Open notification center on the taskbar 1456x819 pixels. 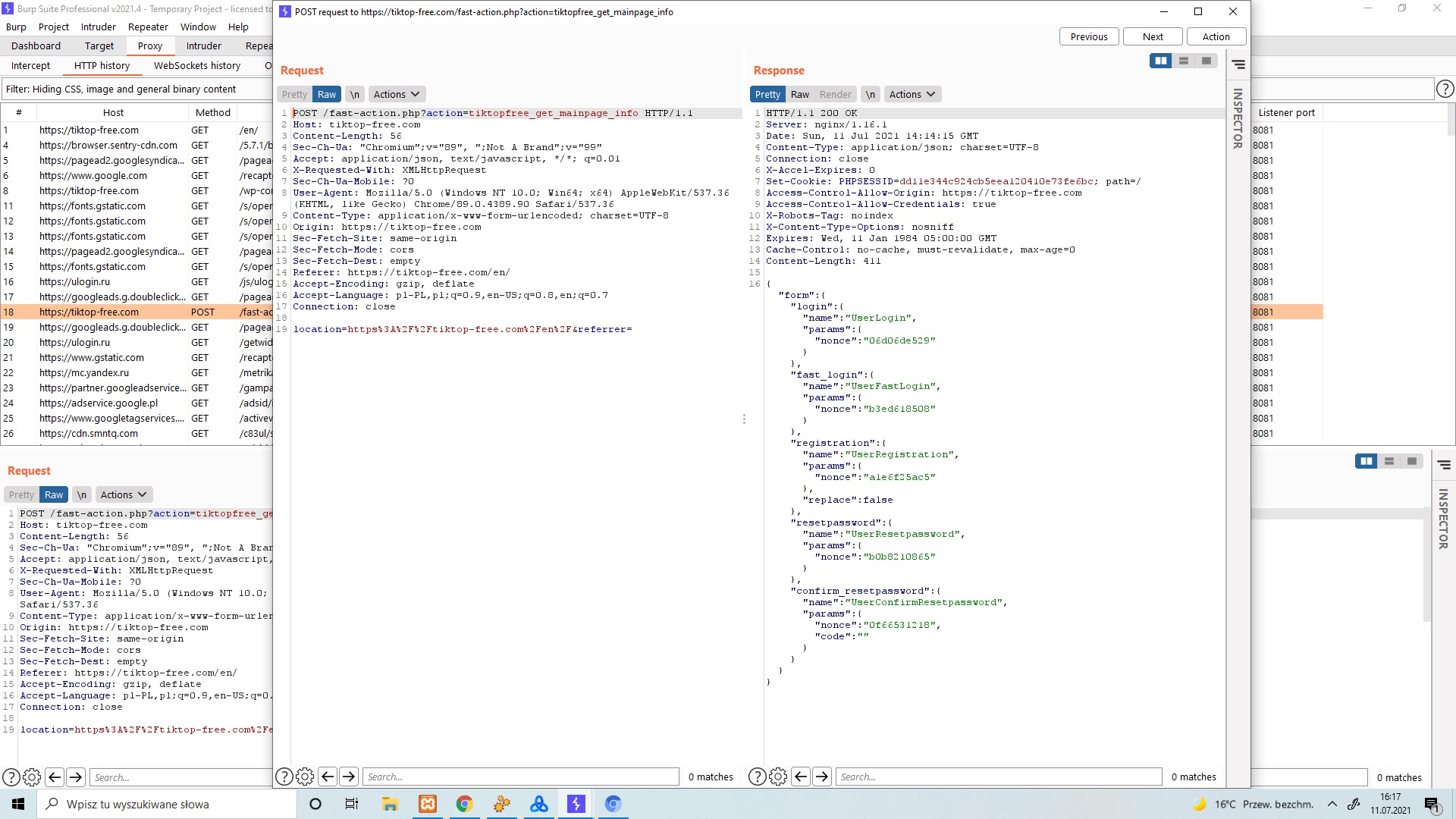1432,804
